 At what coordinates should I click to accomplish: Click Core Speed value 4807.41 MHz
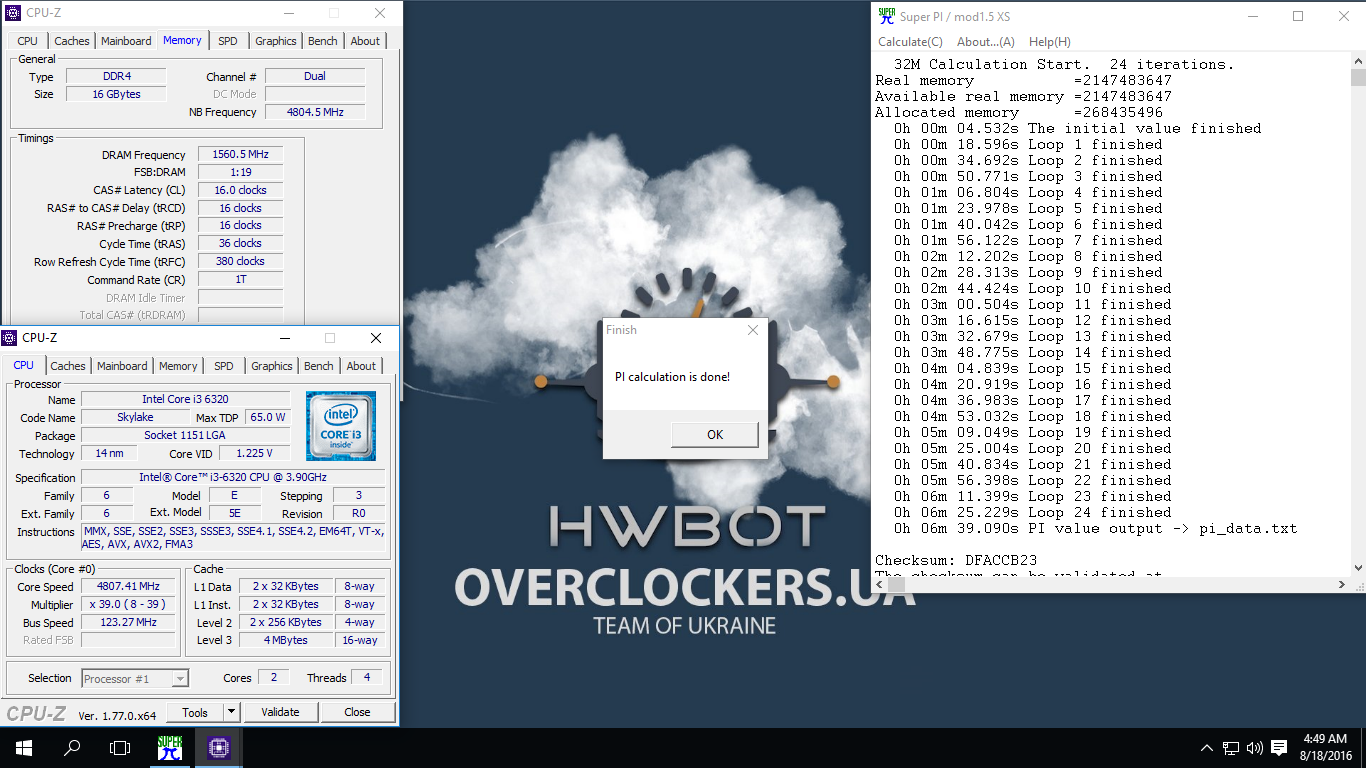(x=128, y=587)
